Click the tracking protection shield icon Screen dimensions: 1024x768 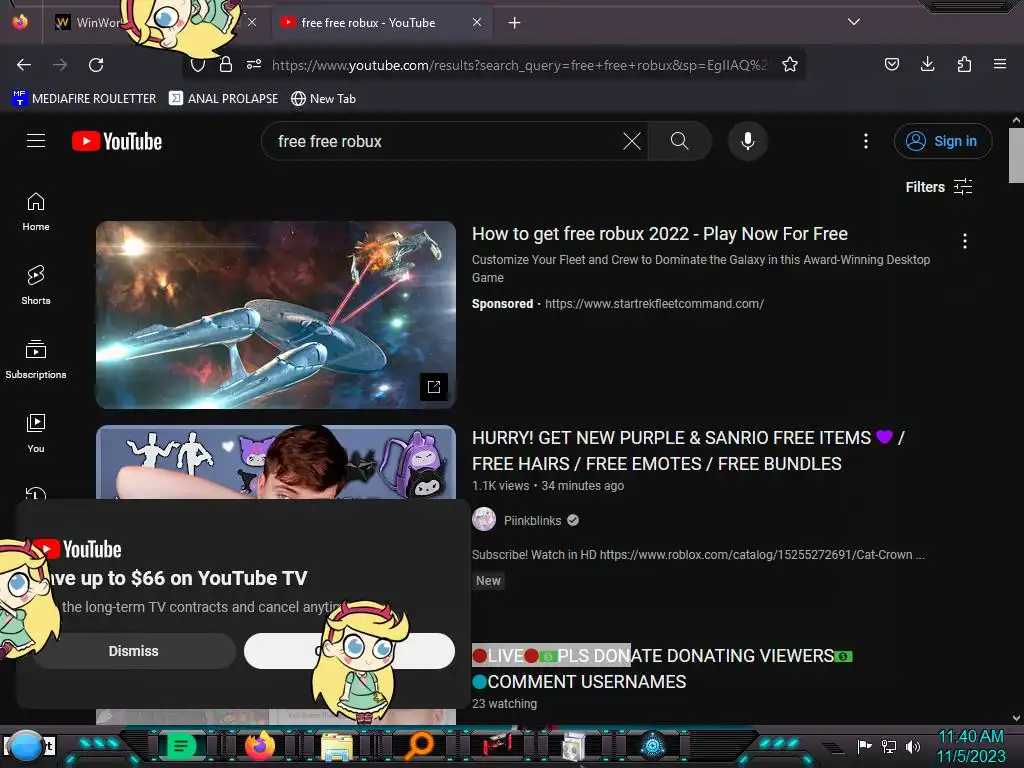coord(198,65)
